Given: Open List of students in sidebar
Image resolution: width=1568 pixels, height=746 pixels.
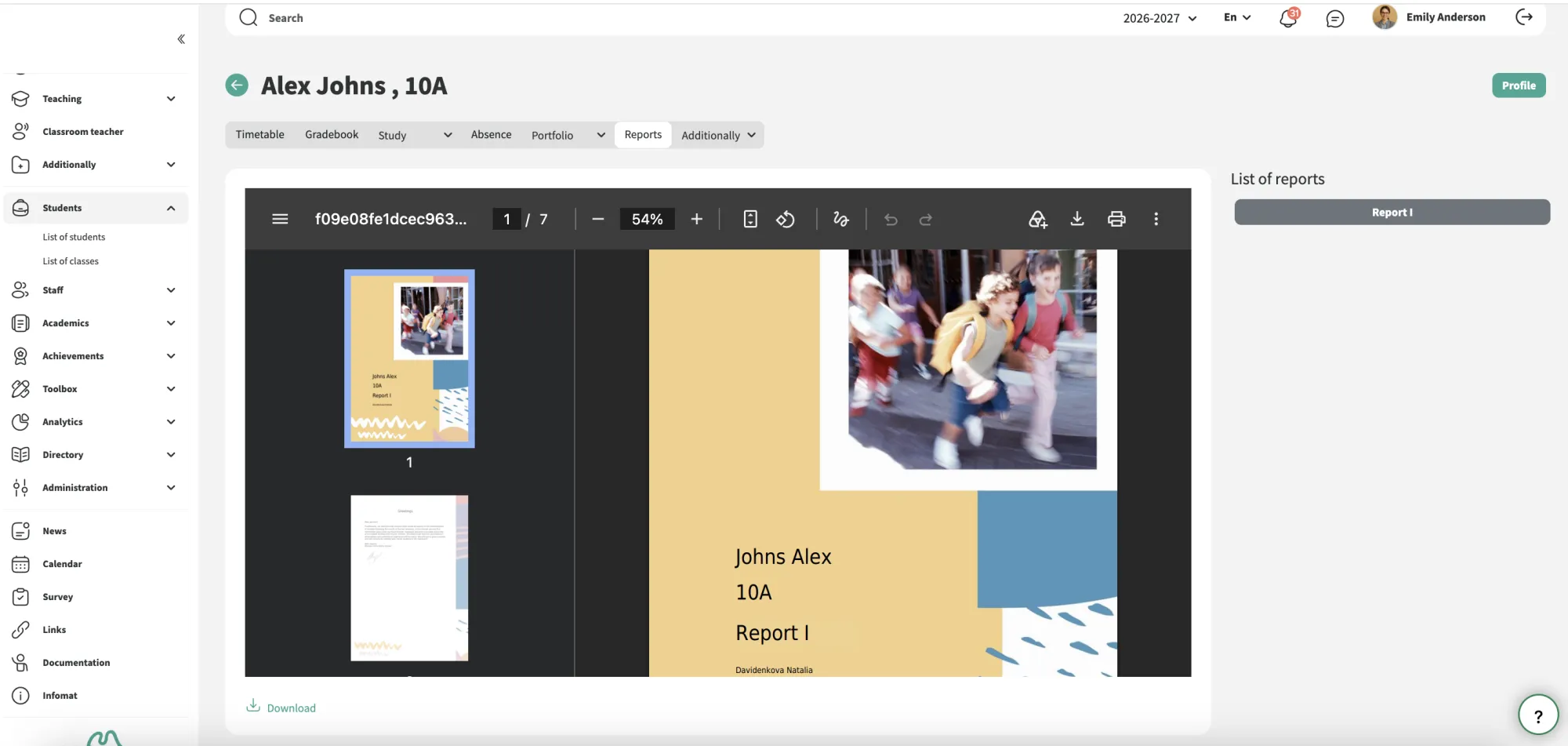Looking at the screenshot, I should [x=74, y=237].
